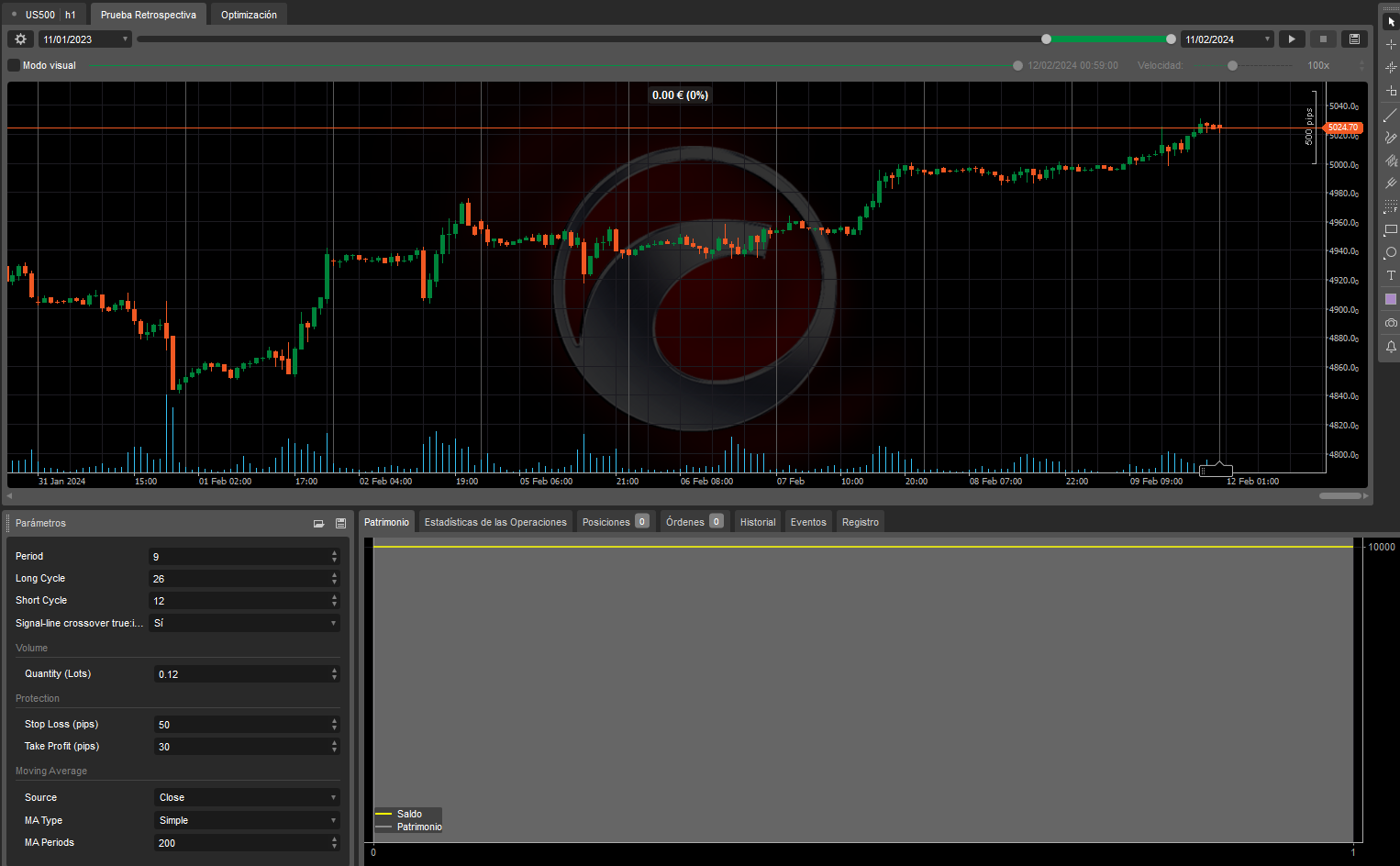
Task: Click the Take Profit stepper arrows
Action: 334,747
